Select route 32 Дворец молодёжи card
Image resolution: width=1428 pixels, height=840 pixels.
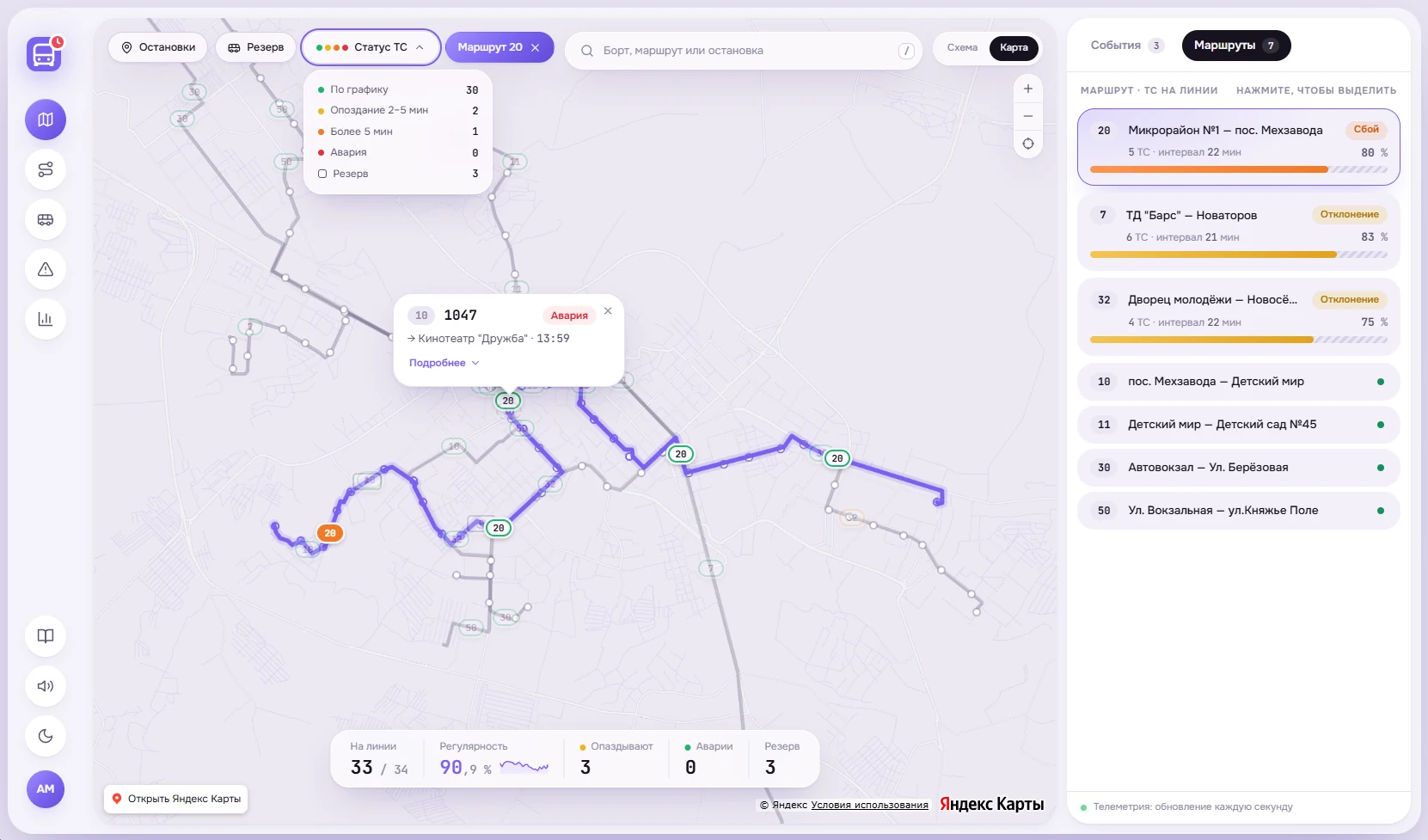(x=1238, y=317)
